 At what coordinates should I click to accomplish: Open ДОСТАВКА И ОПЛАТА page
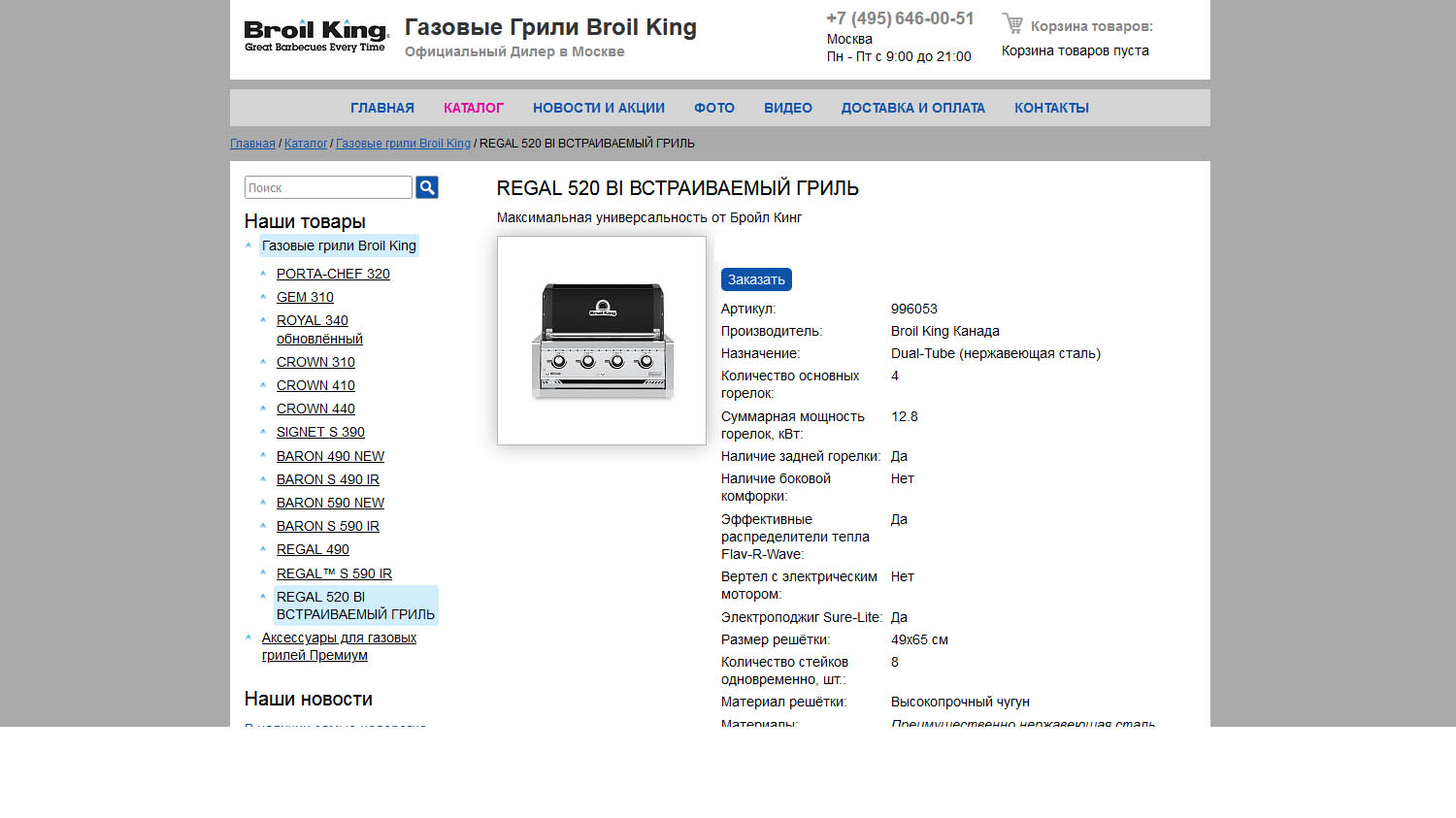913,108
